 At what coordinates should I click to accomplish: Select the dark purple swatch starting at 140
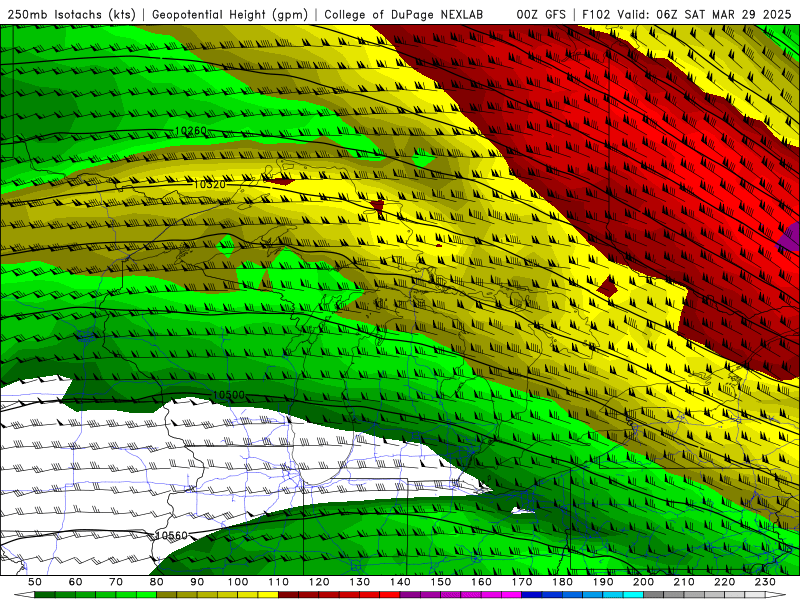(410, 594)
